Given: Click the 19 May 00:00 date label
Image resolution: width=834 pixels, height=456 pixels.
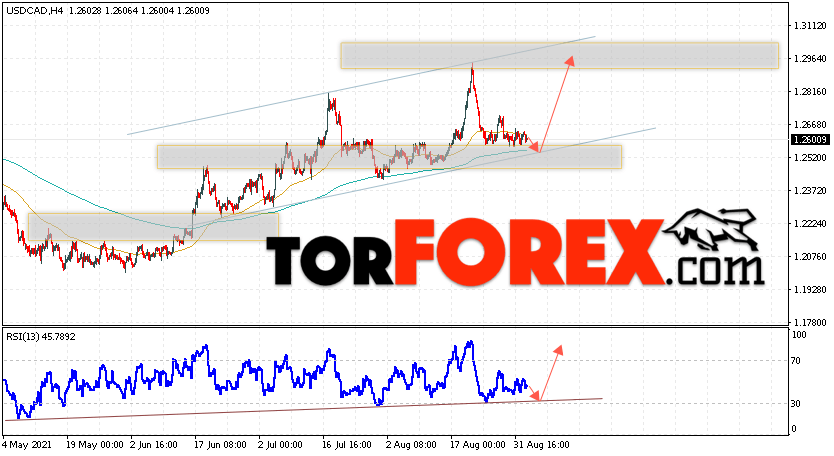Looking at the screenshot, I should point(95,444).
